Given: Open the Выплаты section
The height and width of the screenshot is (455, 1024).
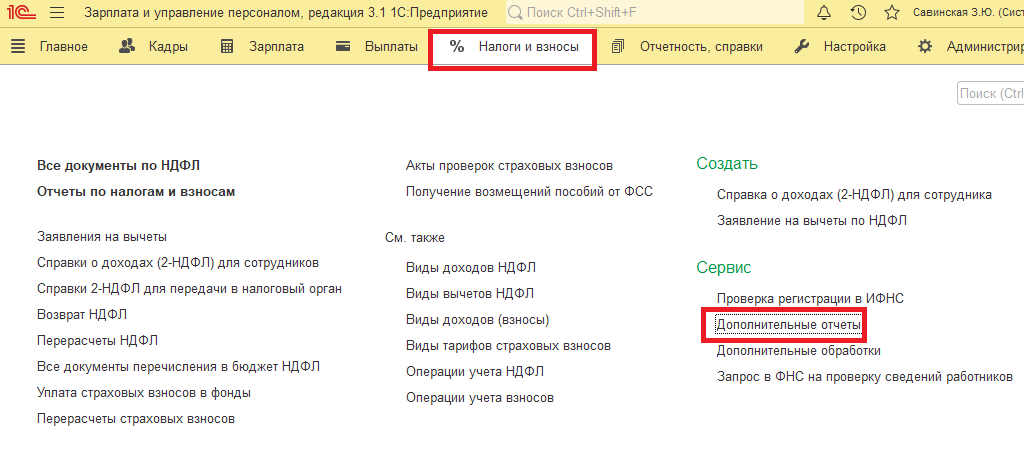Looking at the screenshot, I should pos(391,46).
